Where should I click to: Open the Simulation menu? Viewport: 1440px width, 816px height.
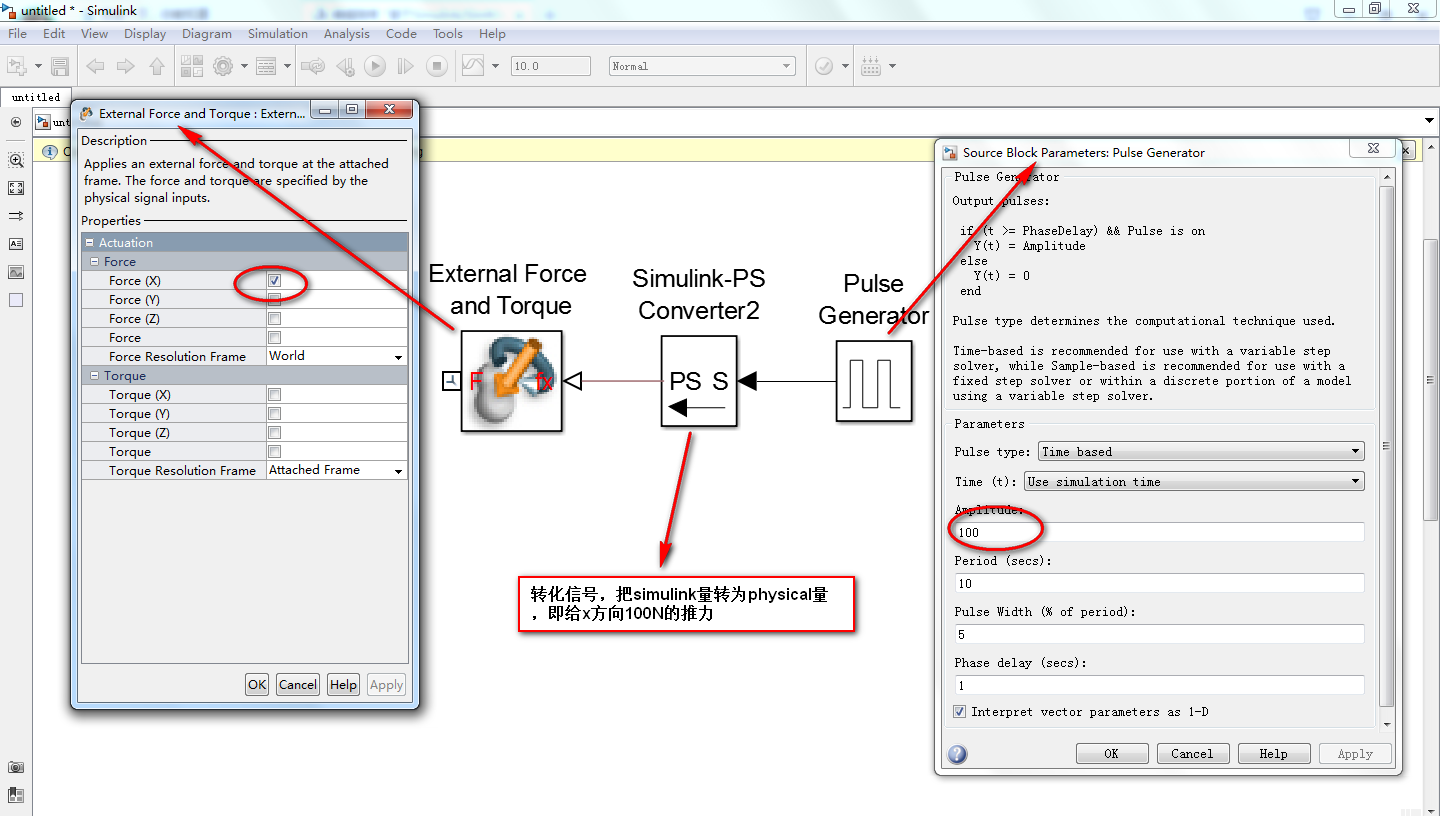[x=278, y=33]
